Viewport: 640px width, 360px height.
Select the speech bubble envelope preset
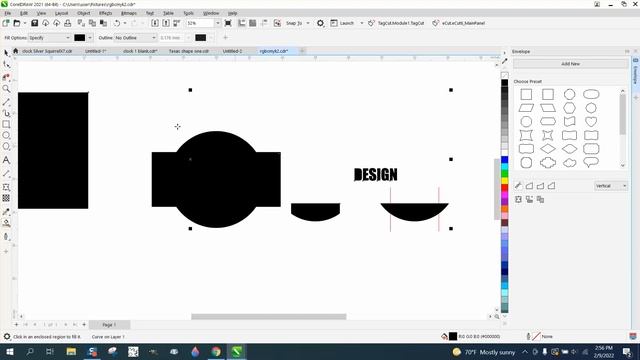click(x=591, y=162)
